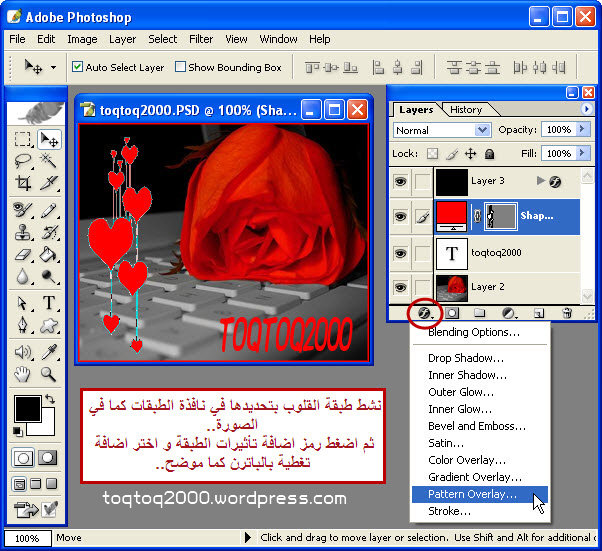Select the Move tool in toolbox
The height and width of the screenshot is (551, 602).
(x=49, y=139)
